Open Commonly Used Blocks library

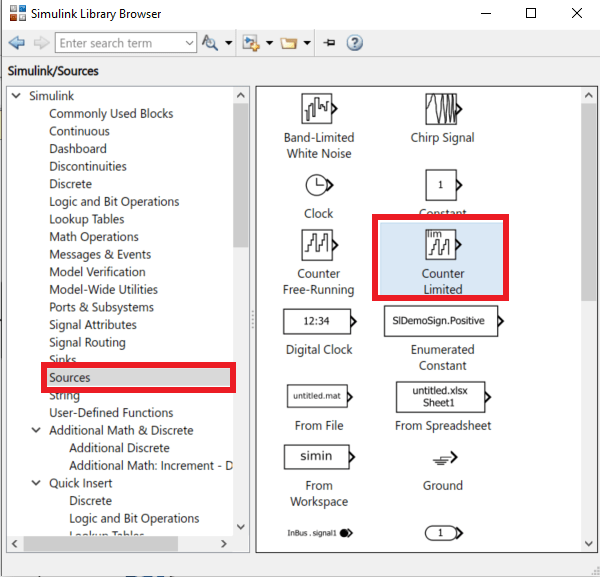point(111,113)
